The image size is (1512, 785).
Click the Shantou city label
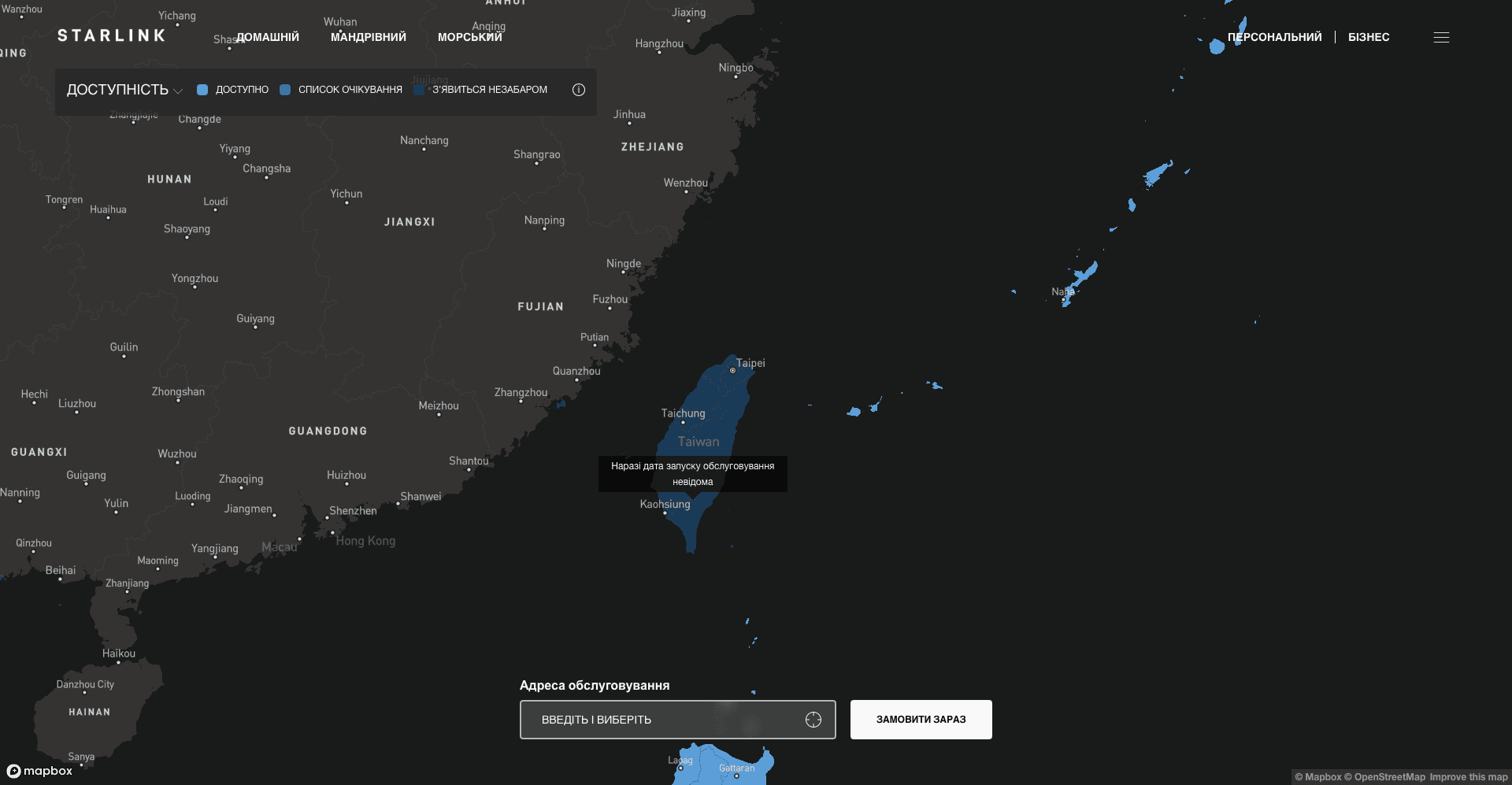[469, 461]
